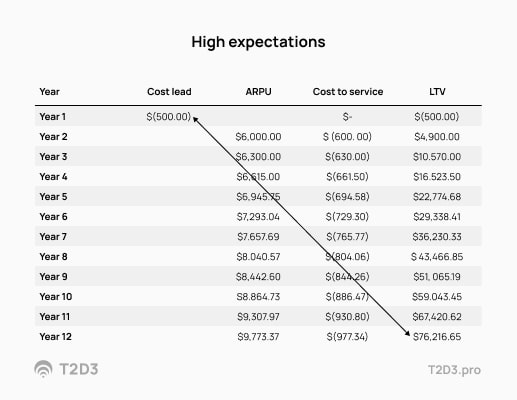Select the Year 6 row label
This screenshot has width=517, height=400.
53,217
